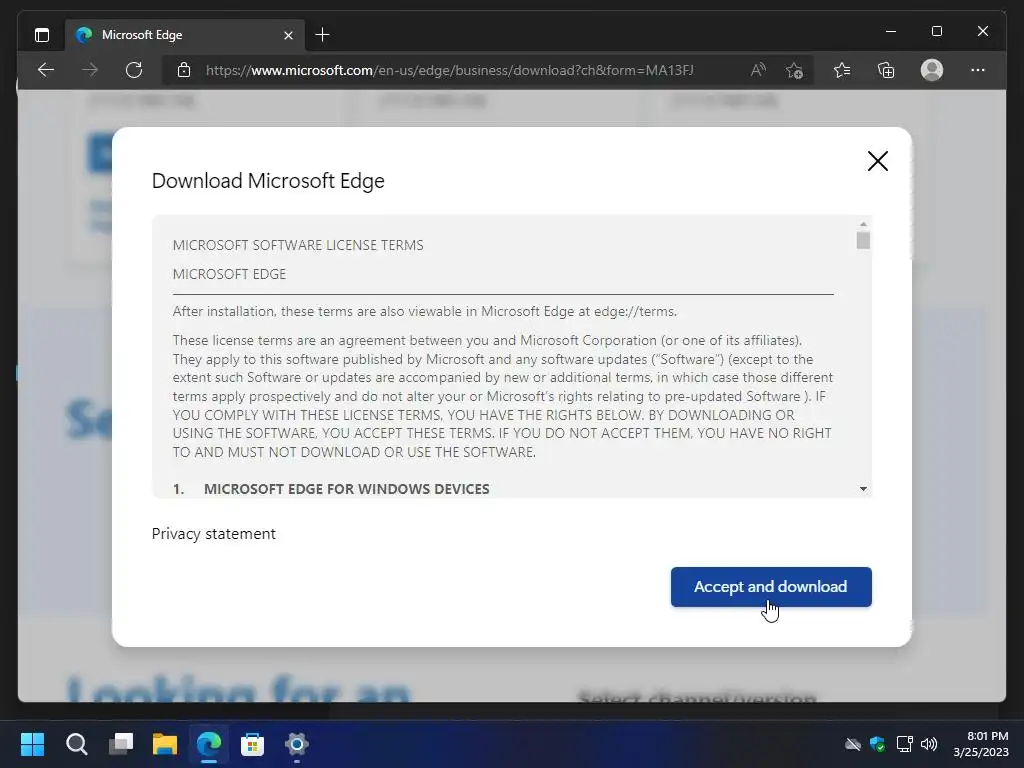
Task: Open network status tray icon
Action: coord(904,744)
